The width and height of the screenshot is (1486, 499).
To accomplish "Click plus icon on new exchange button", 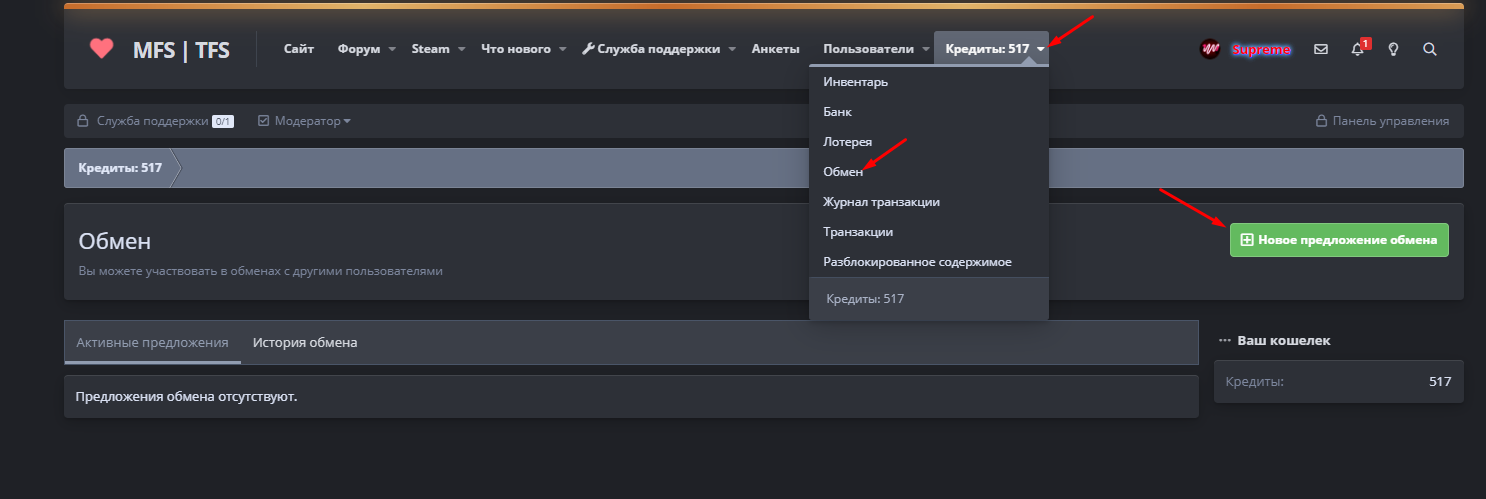I will click(x=1246, y=240).
